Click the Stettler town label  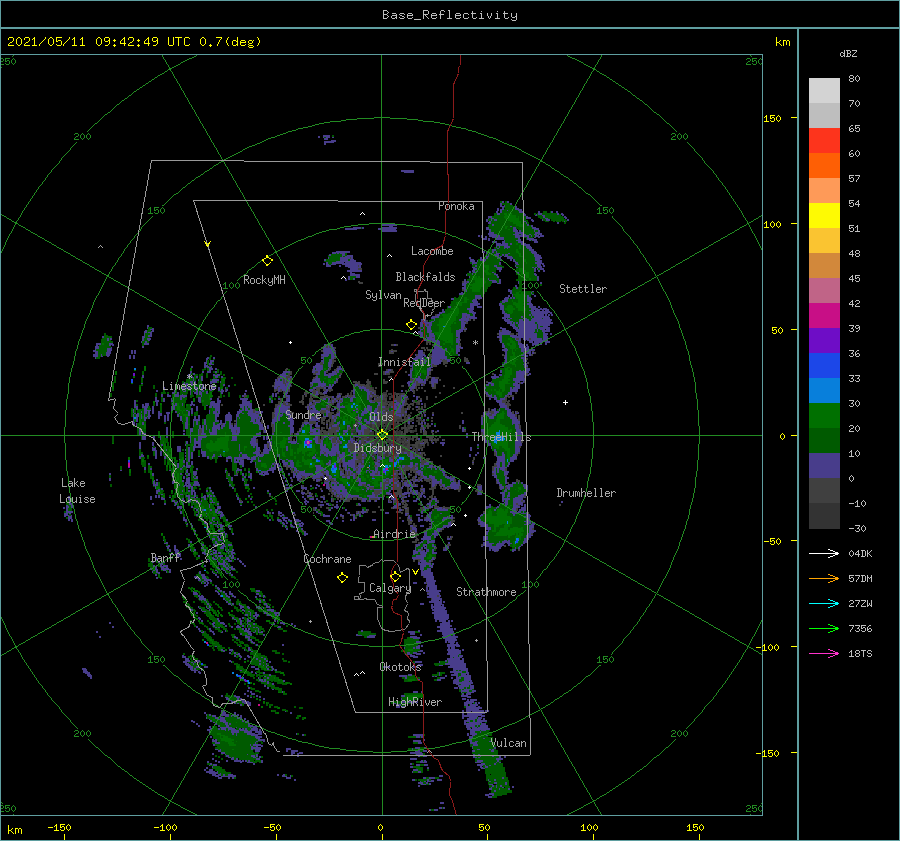pyautogui.click(x=583, y=289)
